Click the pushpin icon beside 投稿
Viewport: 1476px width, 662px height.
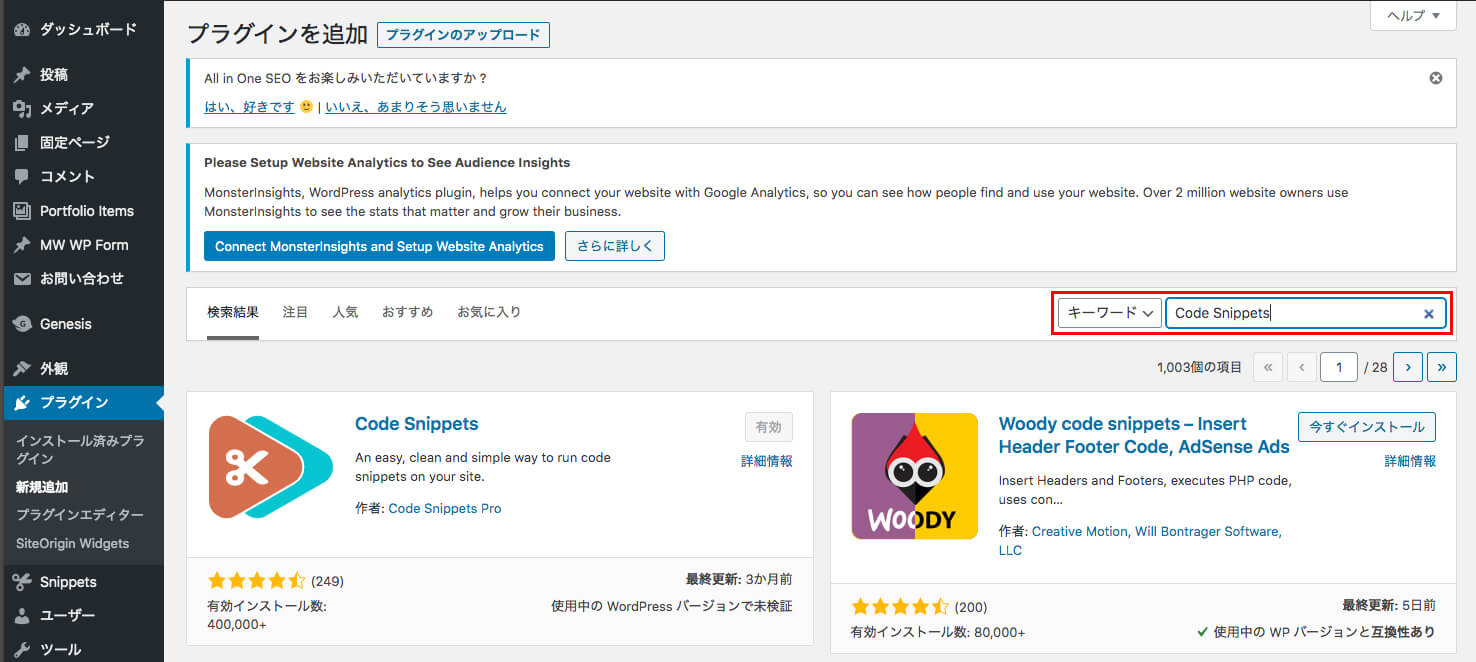[22, 75]
